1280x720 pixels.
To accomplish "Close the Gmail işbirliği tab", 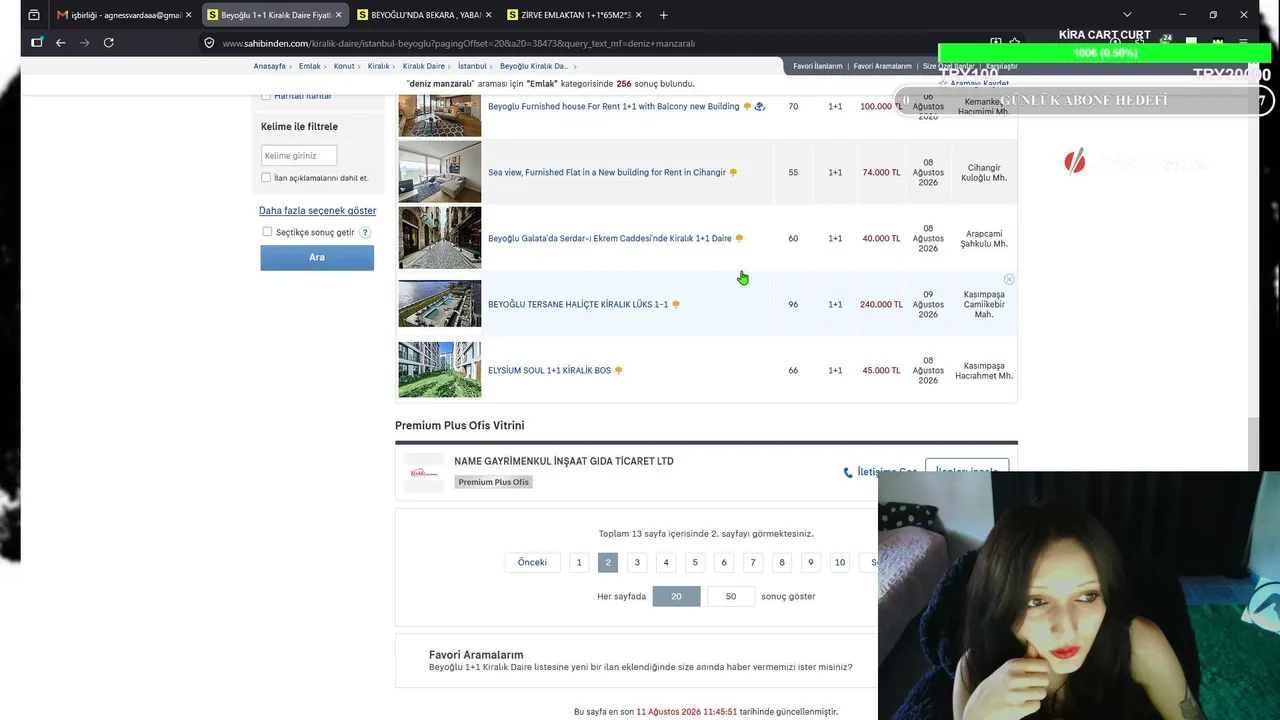I will (x=188, y=15).
